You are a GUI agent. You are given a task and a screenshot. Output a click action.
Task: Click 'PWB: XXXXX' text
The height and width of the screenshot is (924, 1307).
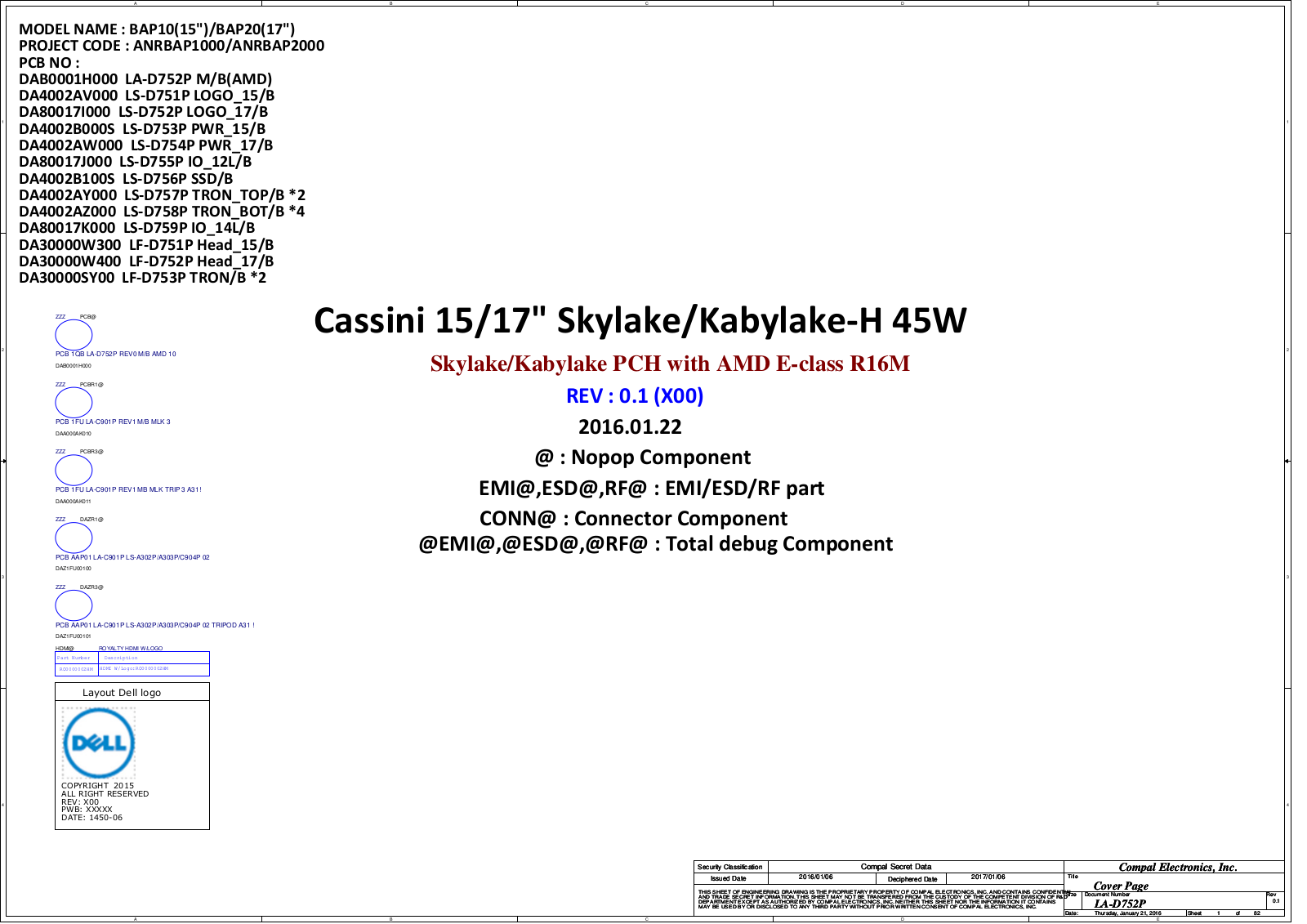click(x=87, y=810)
